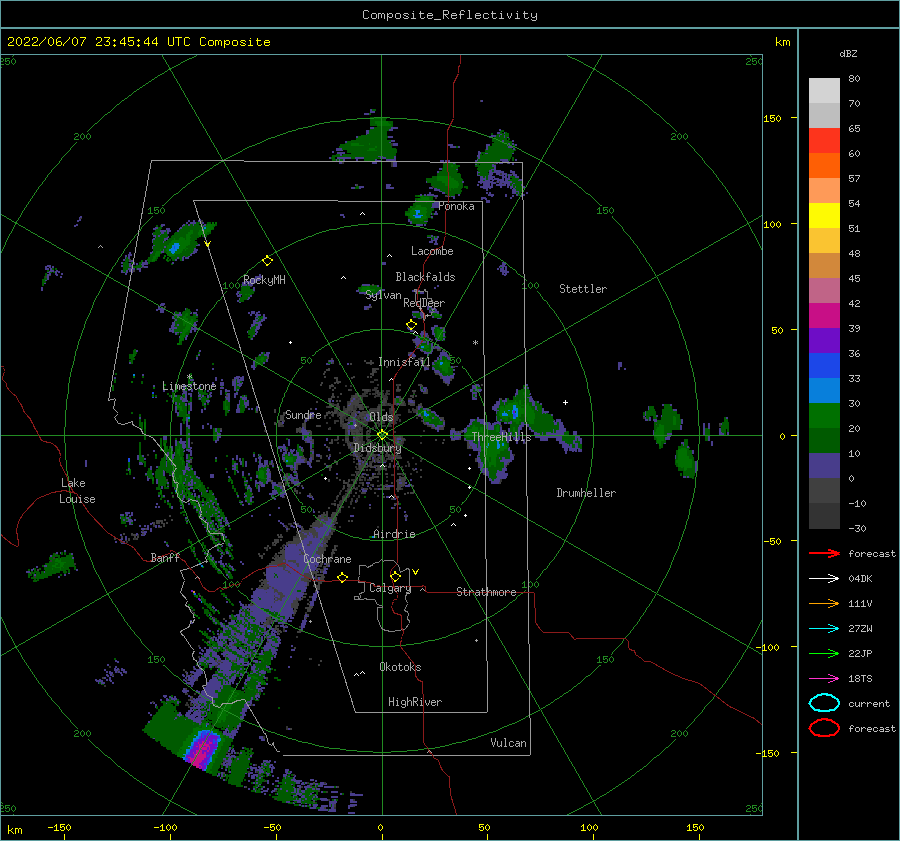Click the Stettler label
Screen dimensions: 900x841
click(x=583, y=289)
